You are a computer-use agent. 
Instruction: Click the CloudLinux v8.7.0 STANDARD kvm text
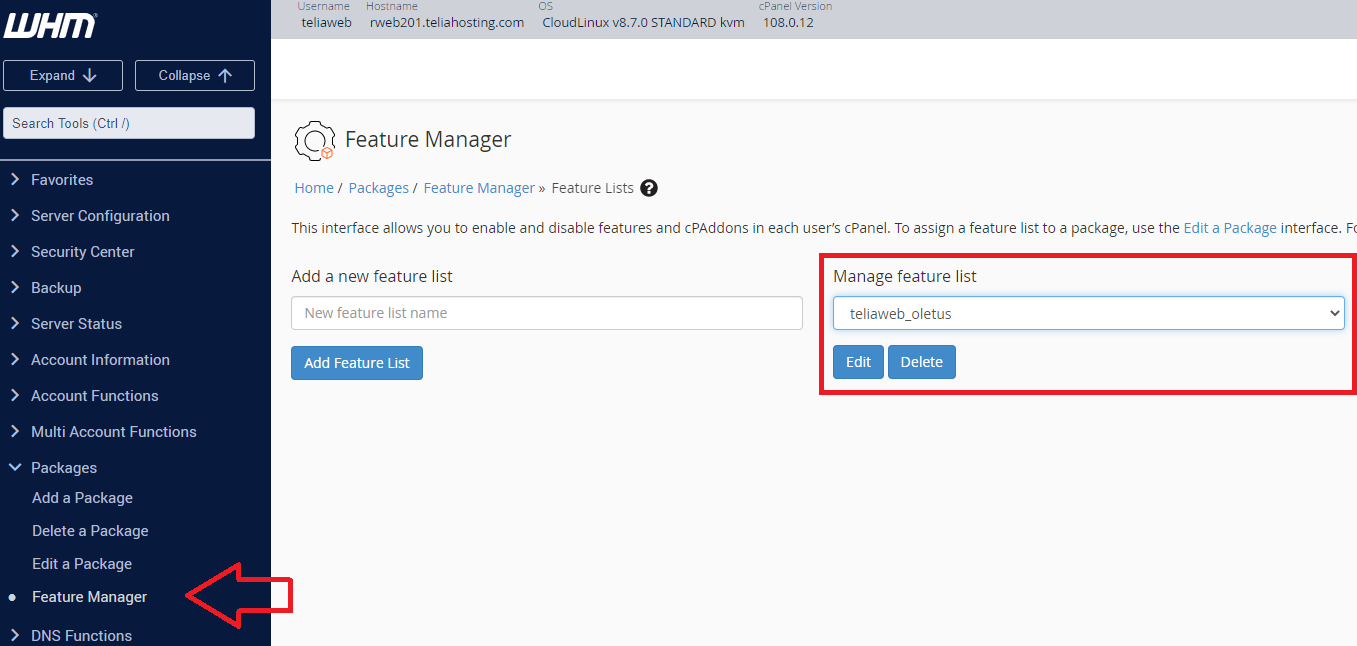[643, 23]
